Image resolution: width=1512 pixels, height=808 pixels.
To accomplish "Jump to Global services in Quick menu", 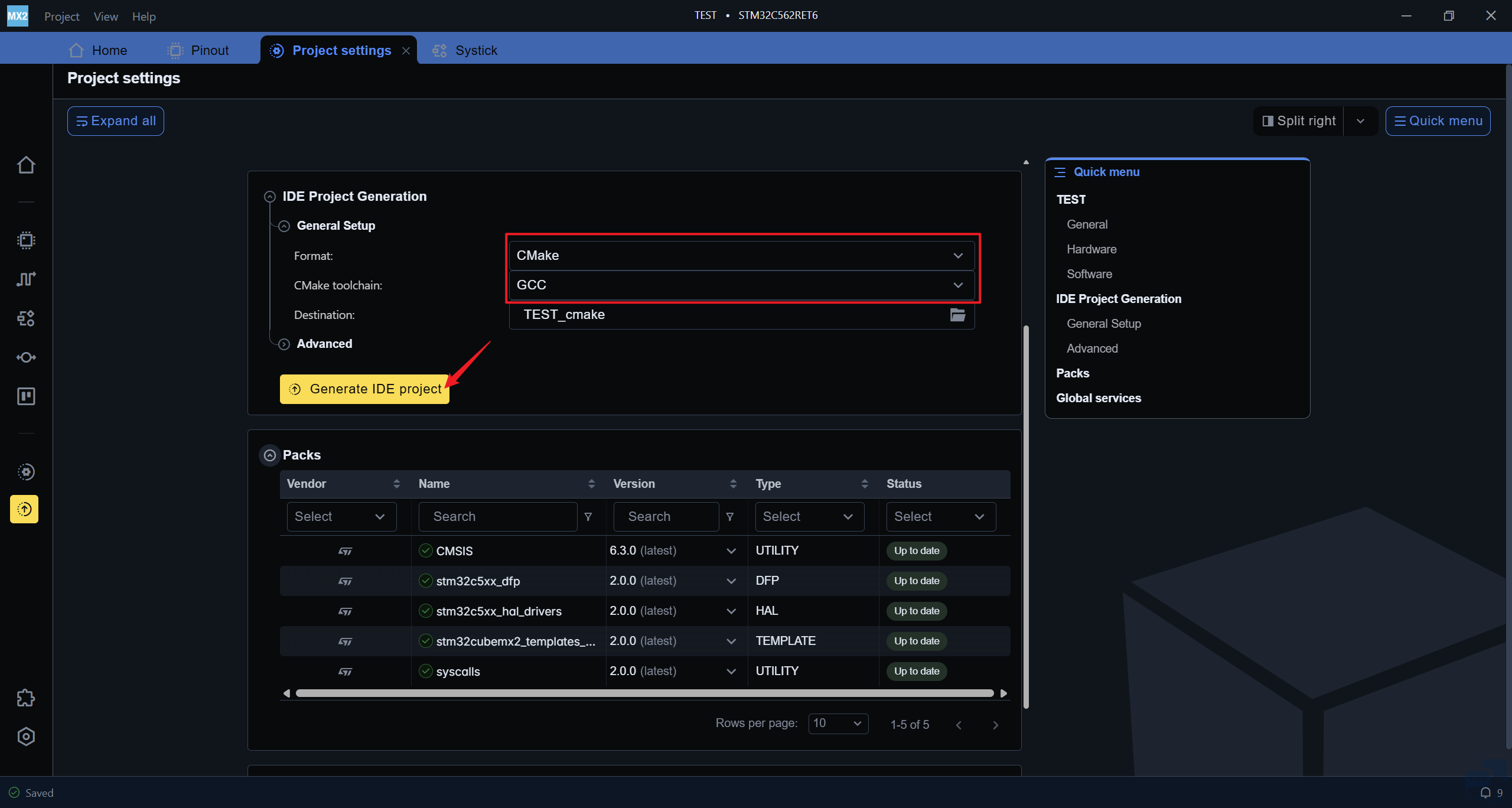I will pyautogui.click(x=1099, y=398).
